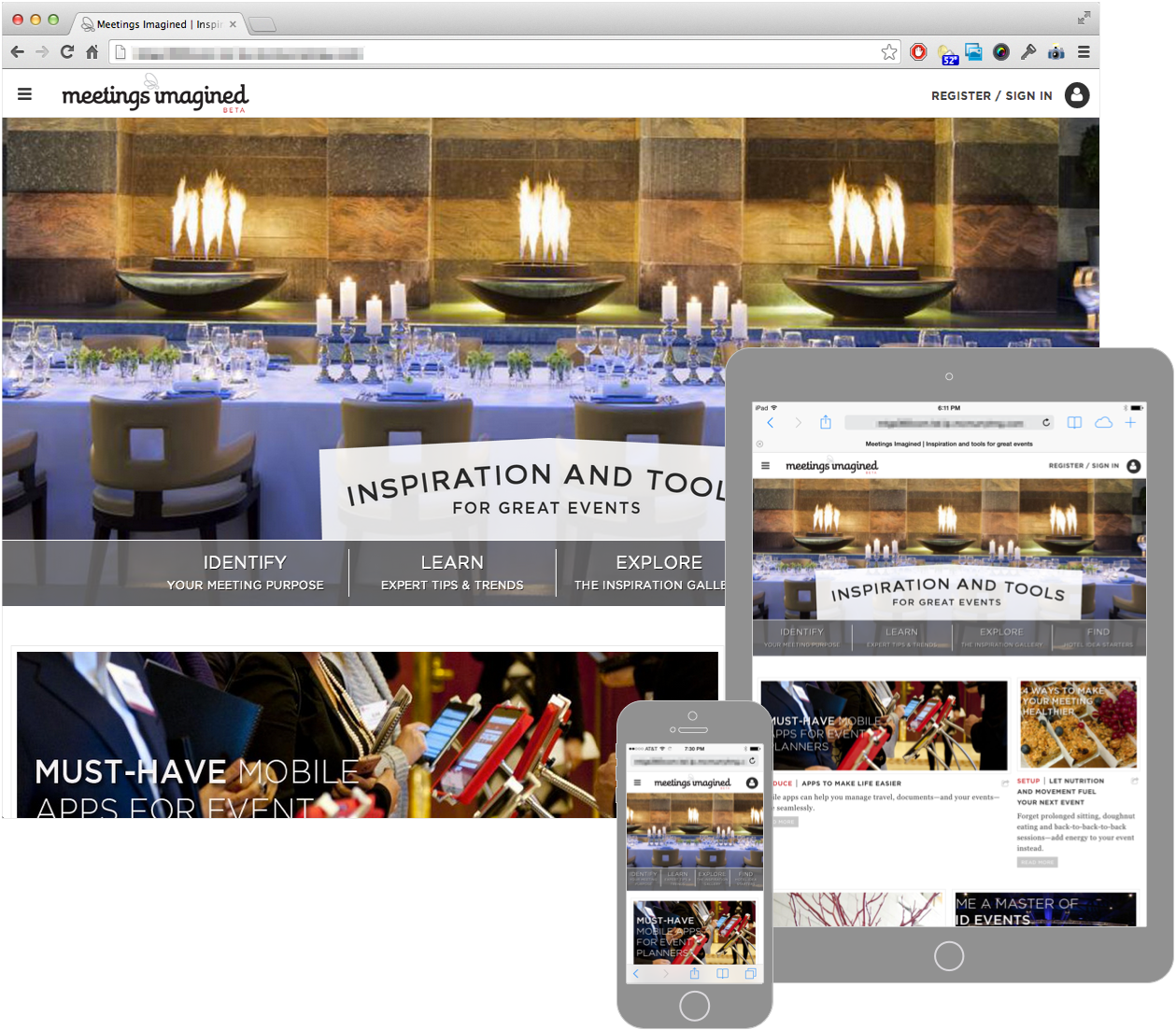Click Read More under nutrition article on iPad

click(x=1037, y=862)
